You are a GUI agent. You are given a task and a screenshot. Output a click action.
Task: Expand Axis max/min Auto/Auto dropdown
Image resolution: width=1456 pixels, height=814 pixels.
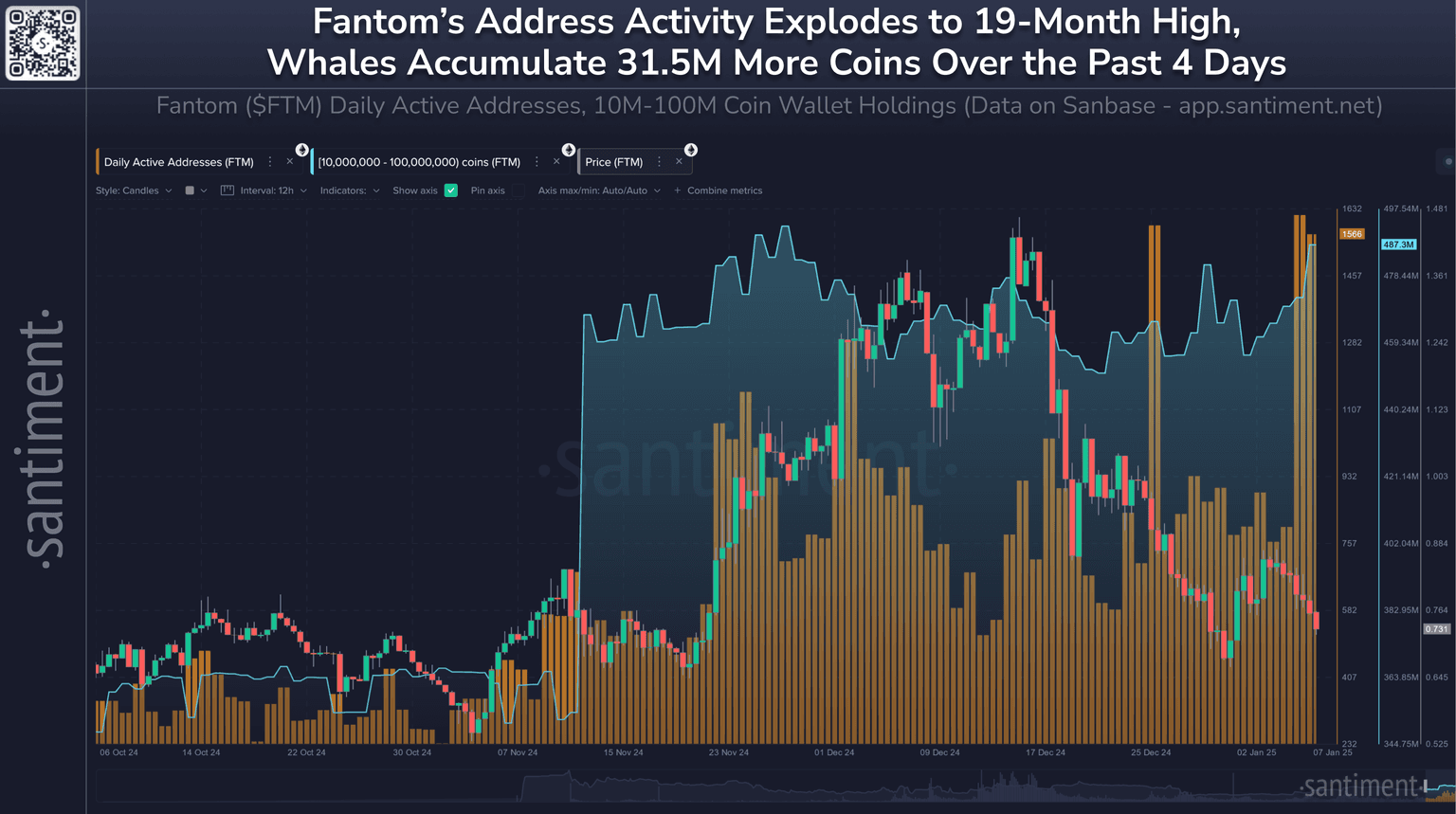599,190
